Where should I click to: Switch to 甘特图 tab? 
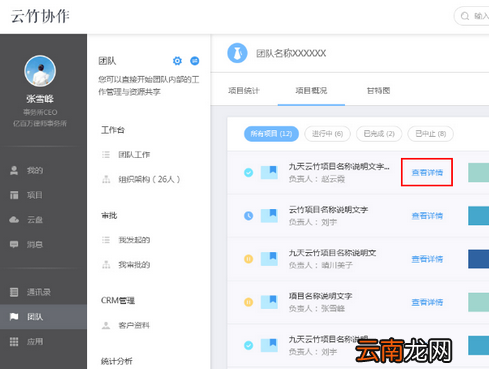(x=378, y=91)
